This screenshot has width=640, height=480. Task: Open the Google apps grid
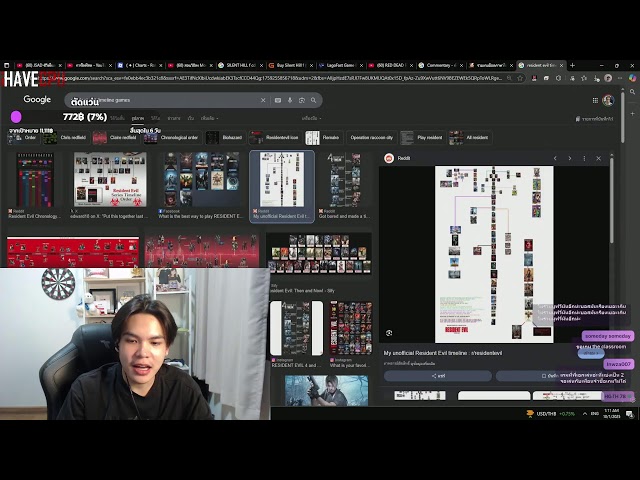(595, 100)
